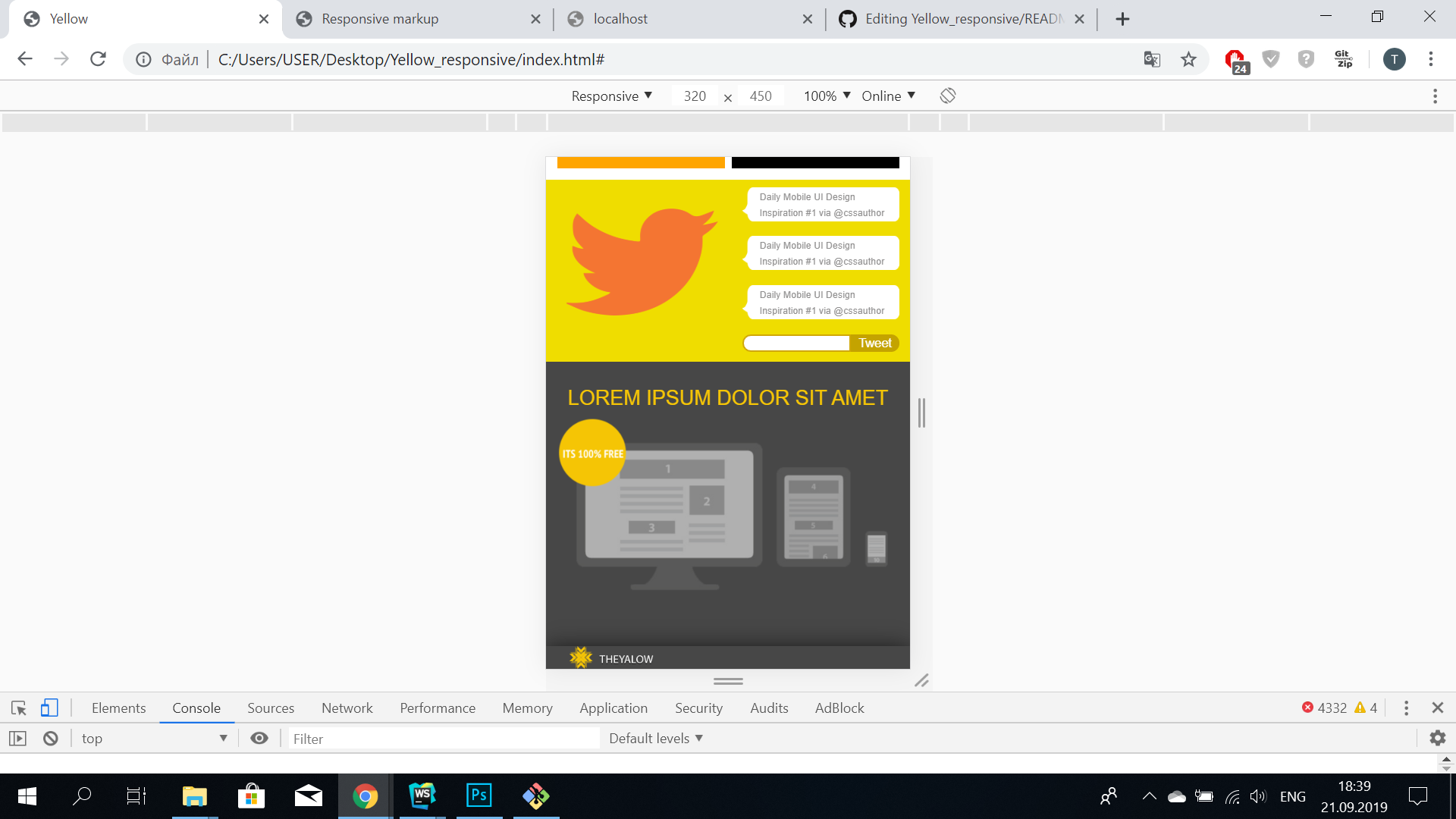Open the AdBlock extension with badge 24
The height and width of the screenshot is (819, 1456).
coord(1236,61)
